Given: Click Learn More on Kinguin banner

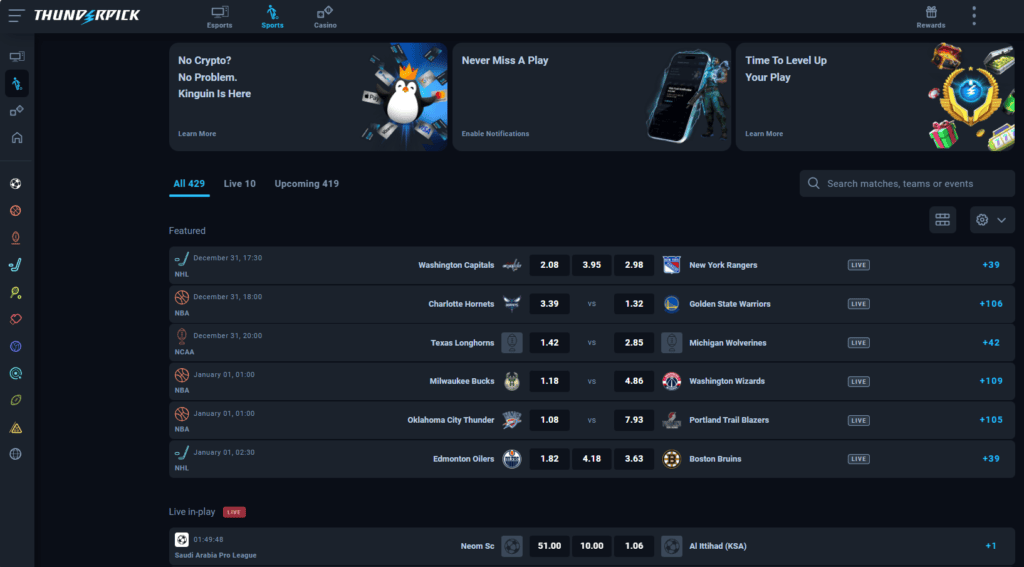Looking at the screenshot, I should point(197,134).
